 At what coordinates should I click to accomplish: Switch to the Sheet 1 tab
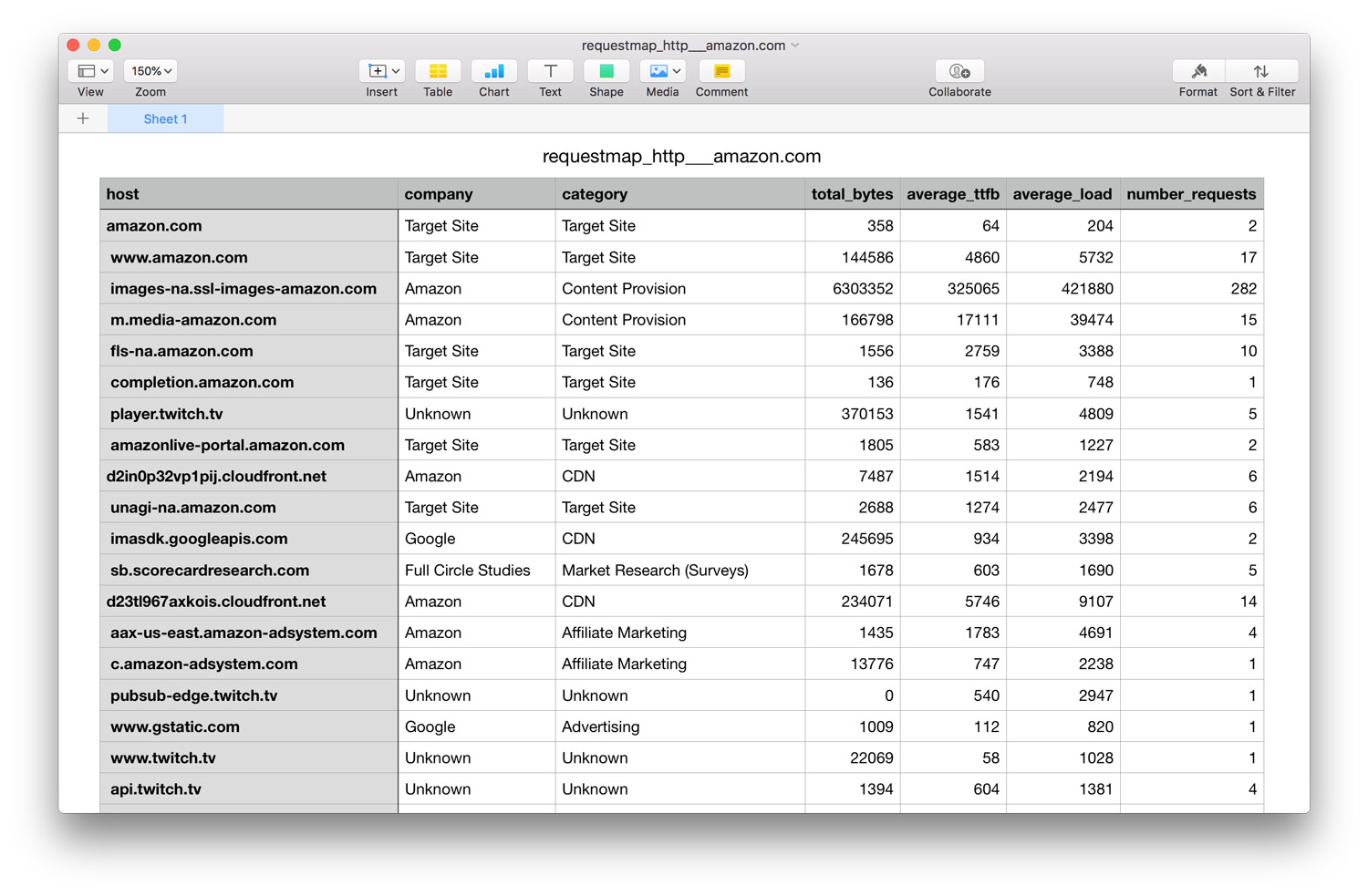click(x=165, y=118)
